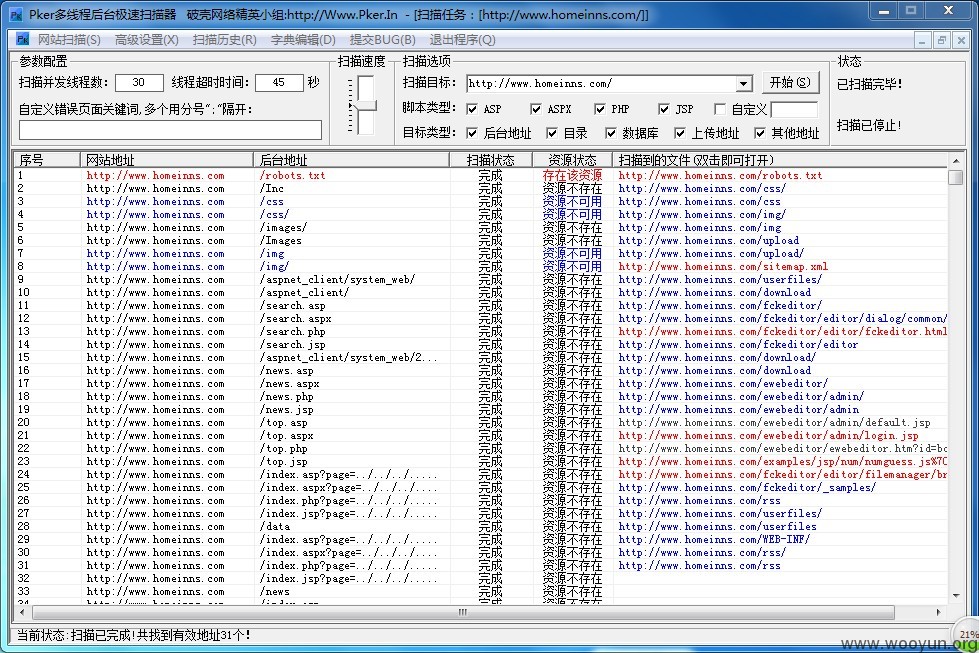This screenshot has height=653, width=979.
Task: Click the 扫描目标 URL text field
Action: [x=601, y=84]
